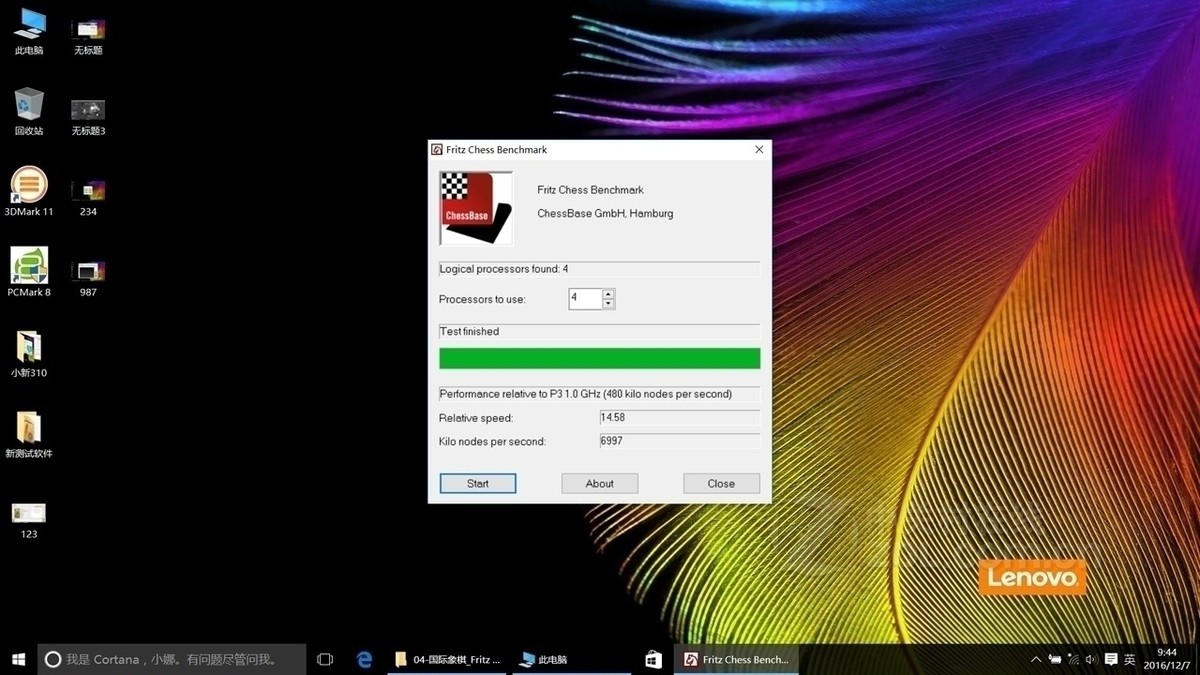Click the ChessBase logo in the dialog
Viewport: 1200px width, 675px height.
click(476, 208)
